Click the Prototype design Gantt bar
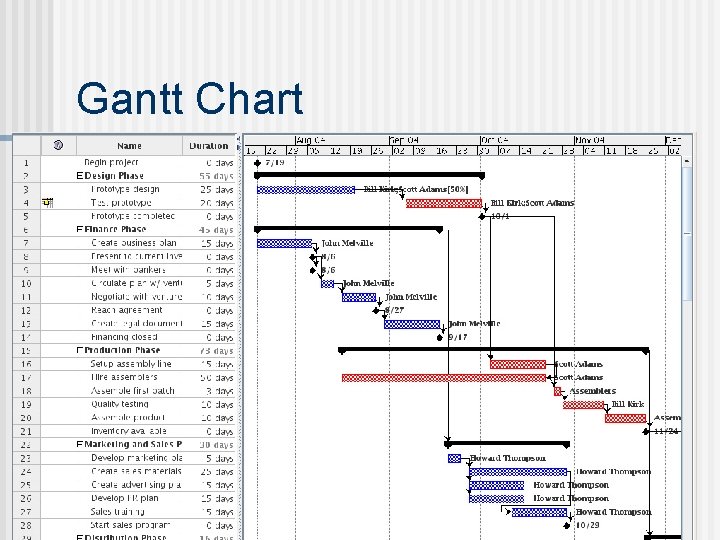This screenshot has width=720, height=540. coord(306,190)
